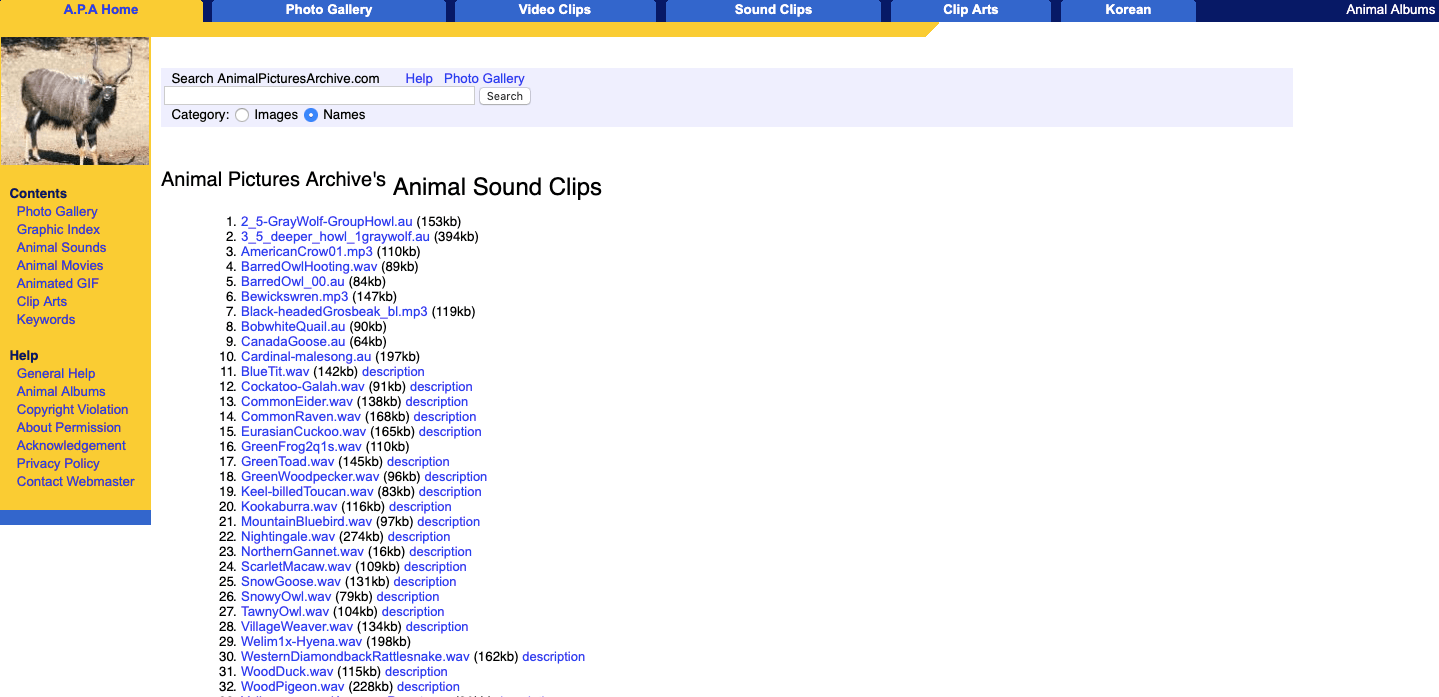The width and height of the screenshot is (1439, 697).
Task: Switch to the Photo Gallery tab
Action: pyautogui.click(x=329, y=10)
